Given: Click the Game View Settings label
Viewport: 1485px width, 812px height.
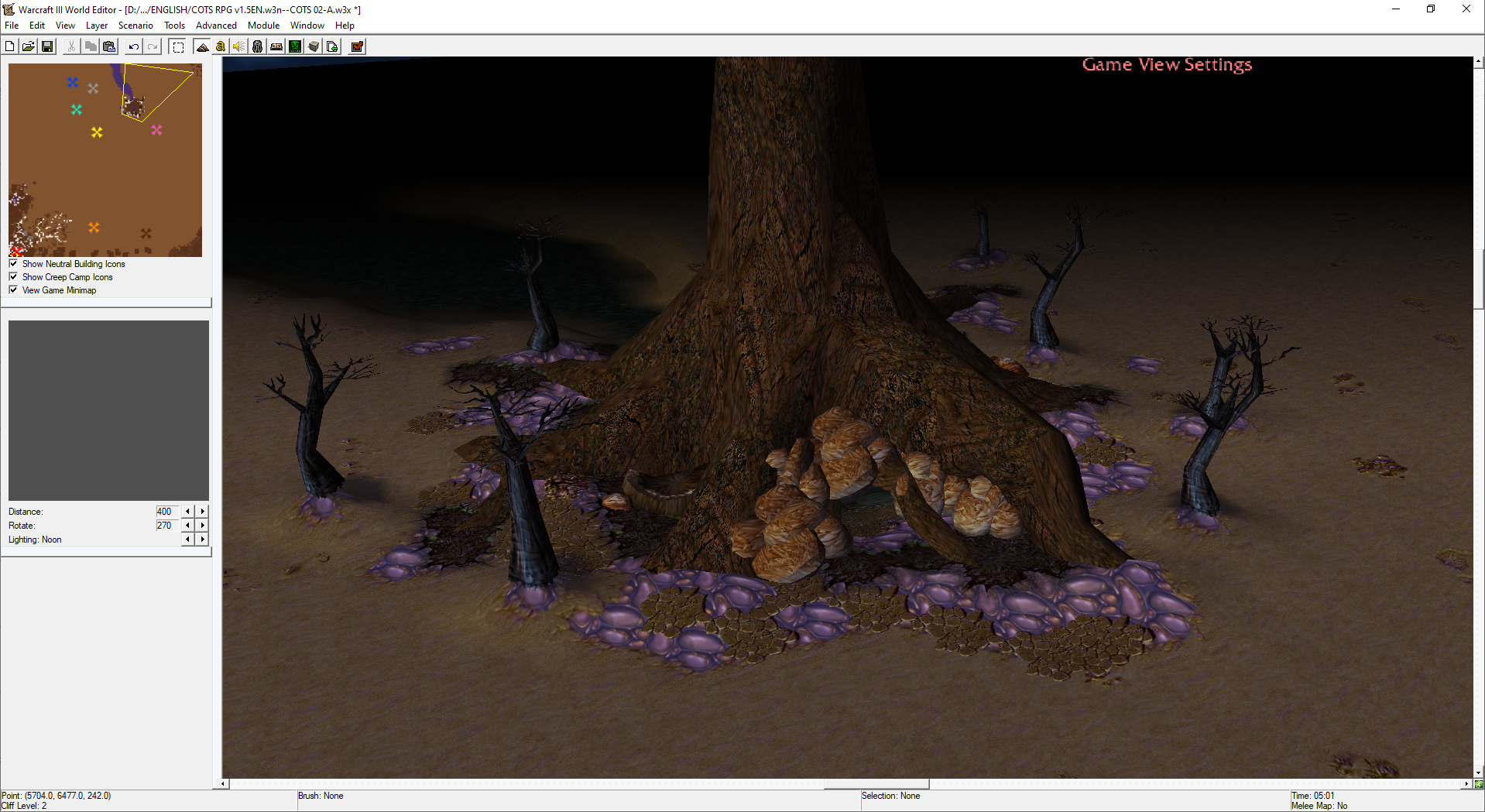Looking at the screenshot, I should coord(1167,65).
